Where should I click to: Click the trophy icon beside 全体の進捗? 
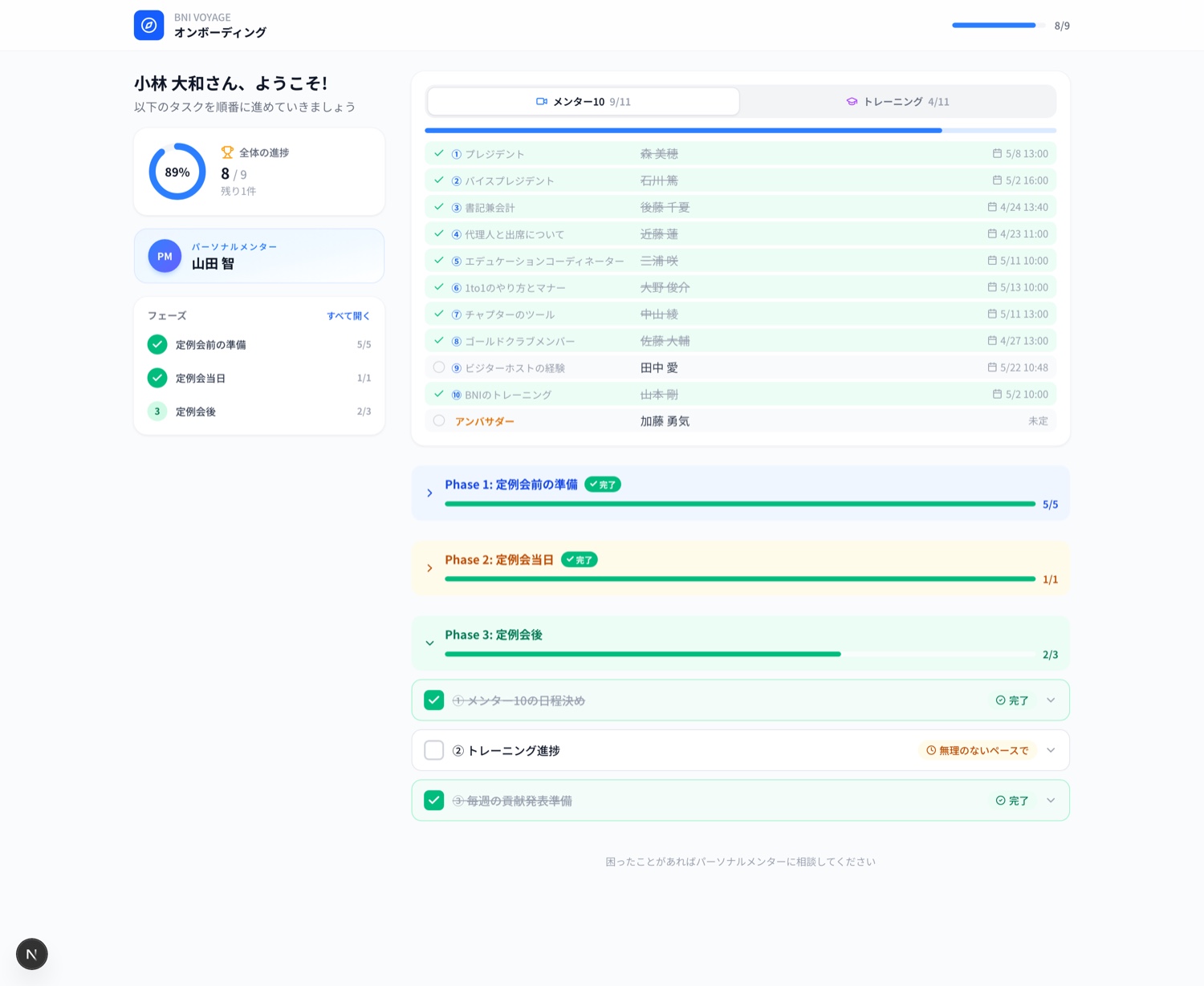point(227,152)
